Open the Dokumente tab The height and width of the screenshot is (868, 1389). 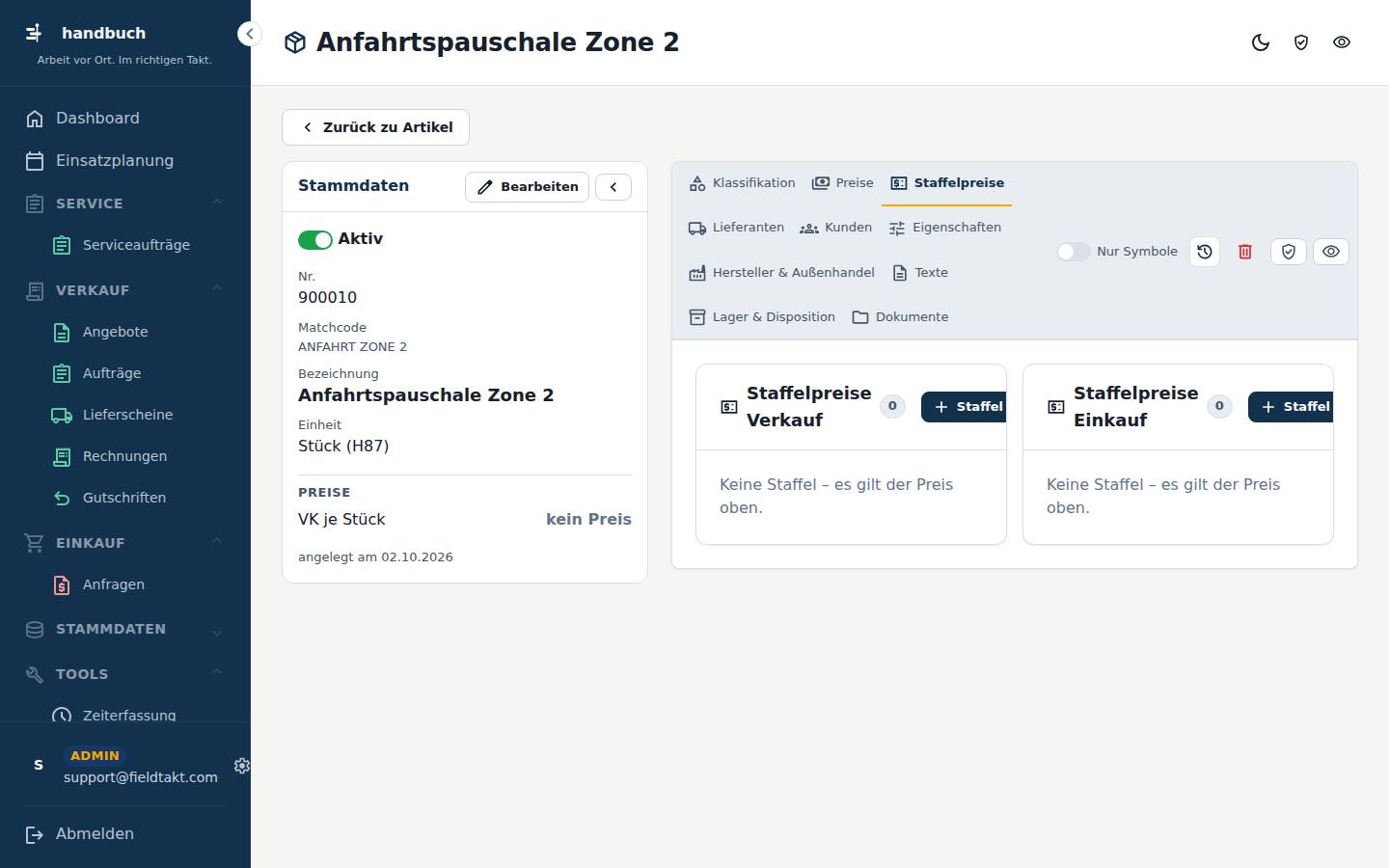tap(900, 317)
